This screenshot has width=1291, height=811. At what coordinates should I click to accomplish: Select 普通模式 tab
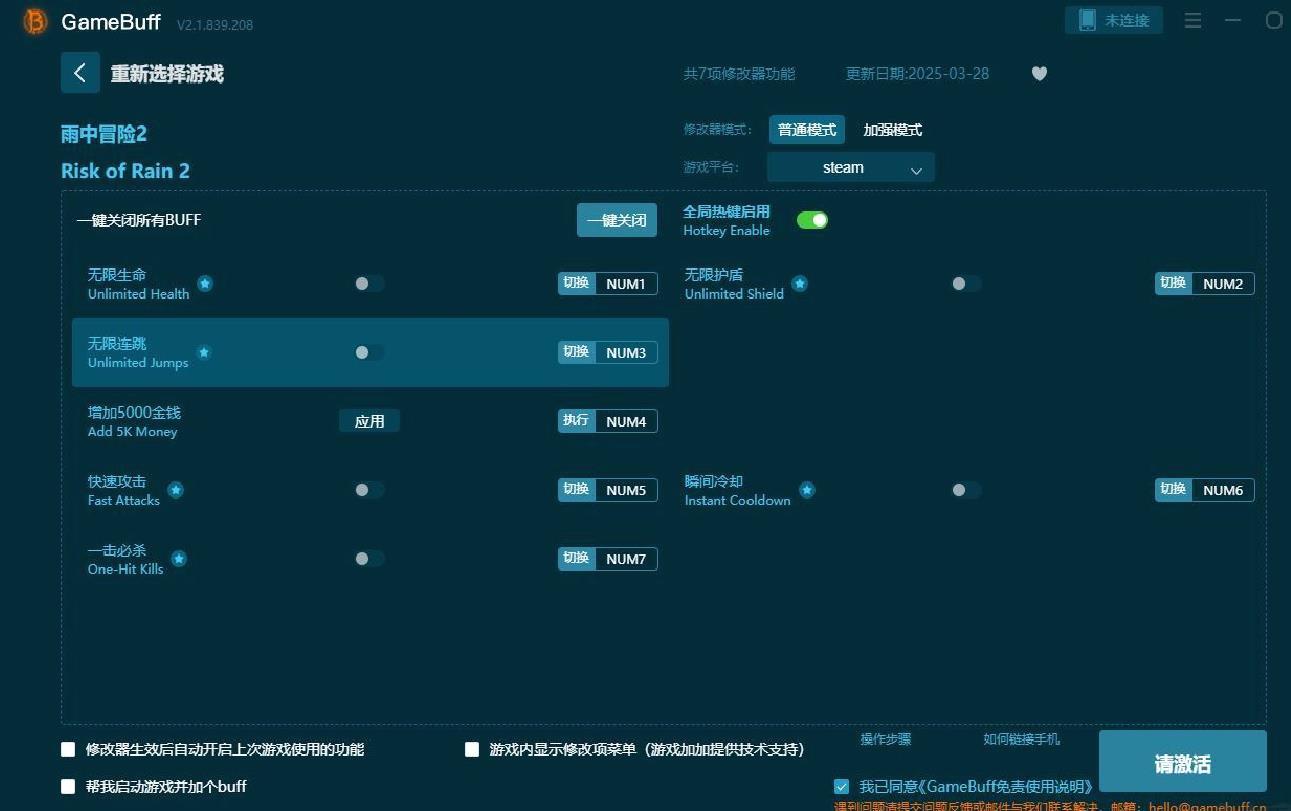pos(807,130)
